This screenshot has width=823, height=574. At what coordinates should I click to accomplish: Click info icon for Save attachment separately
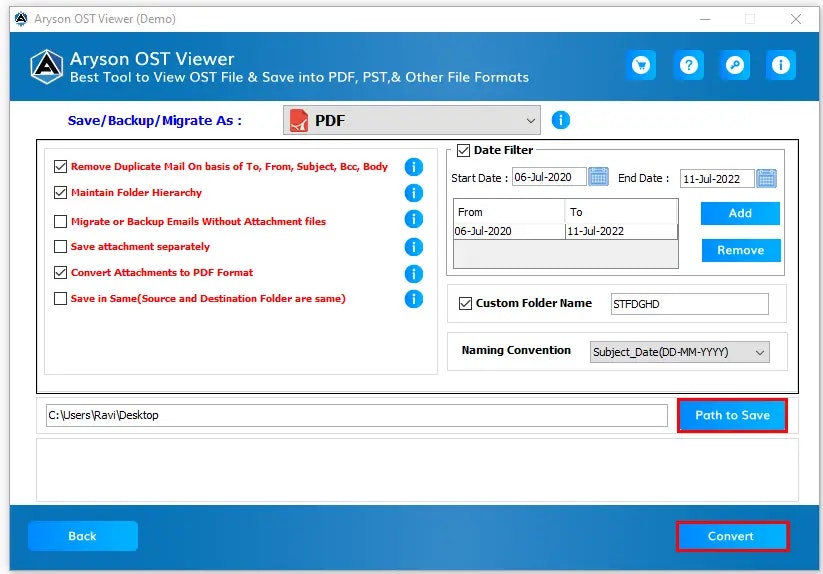pyautogui.click(x=414, y=247)
